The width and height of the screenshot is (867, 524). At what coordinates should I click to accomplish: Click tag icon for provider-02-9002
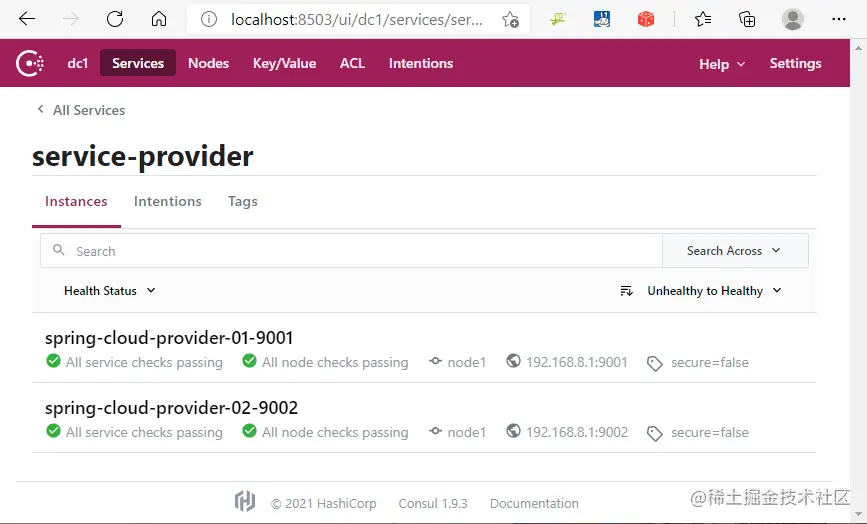(x=655, y=433)
